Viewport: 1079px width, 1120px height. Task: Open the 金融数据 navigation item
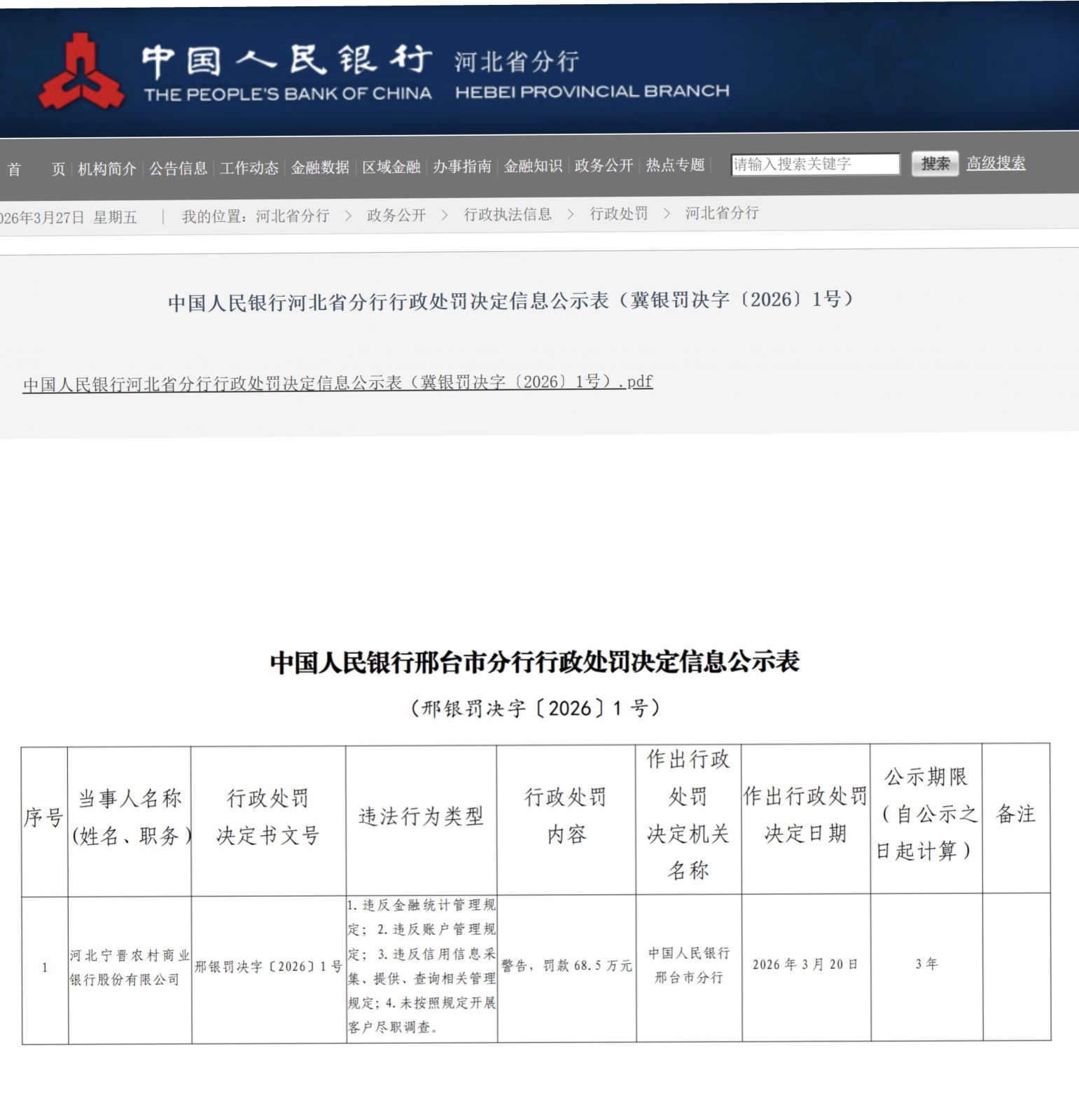(320, 167)
